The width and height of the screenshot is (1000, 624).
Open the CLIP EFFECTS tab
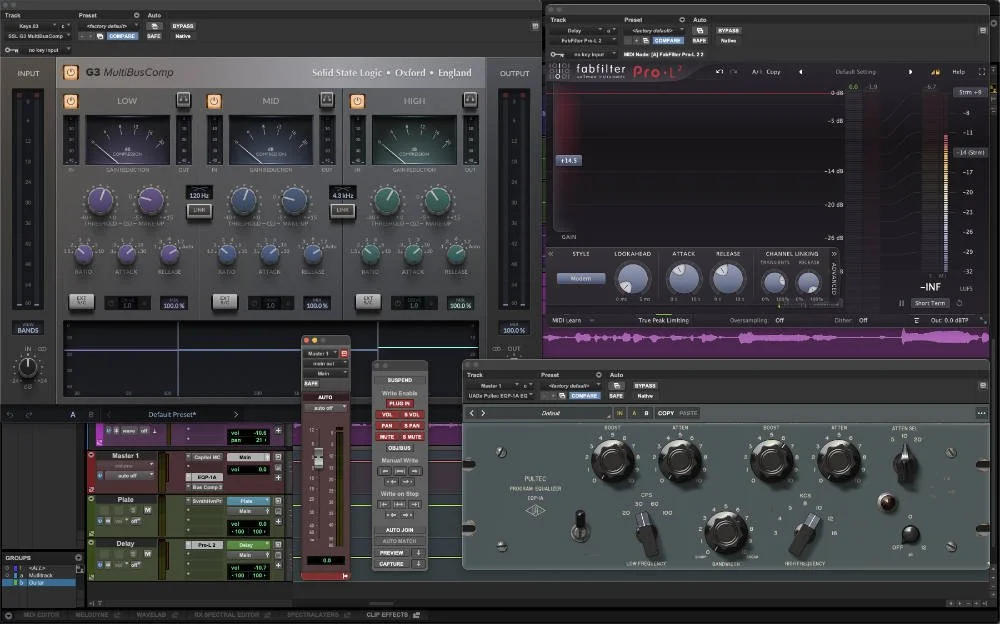click(x=387, y=615)
